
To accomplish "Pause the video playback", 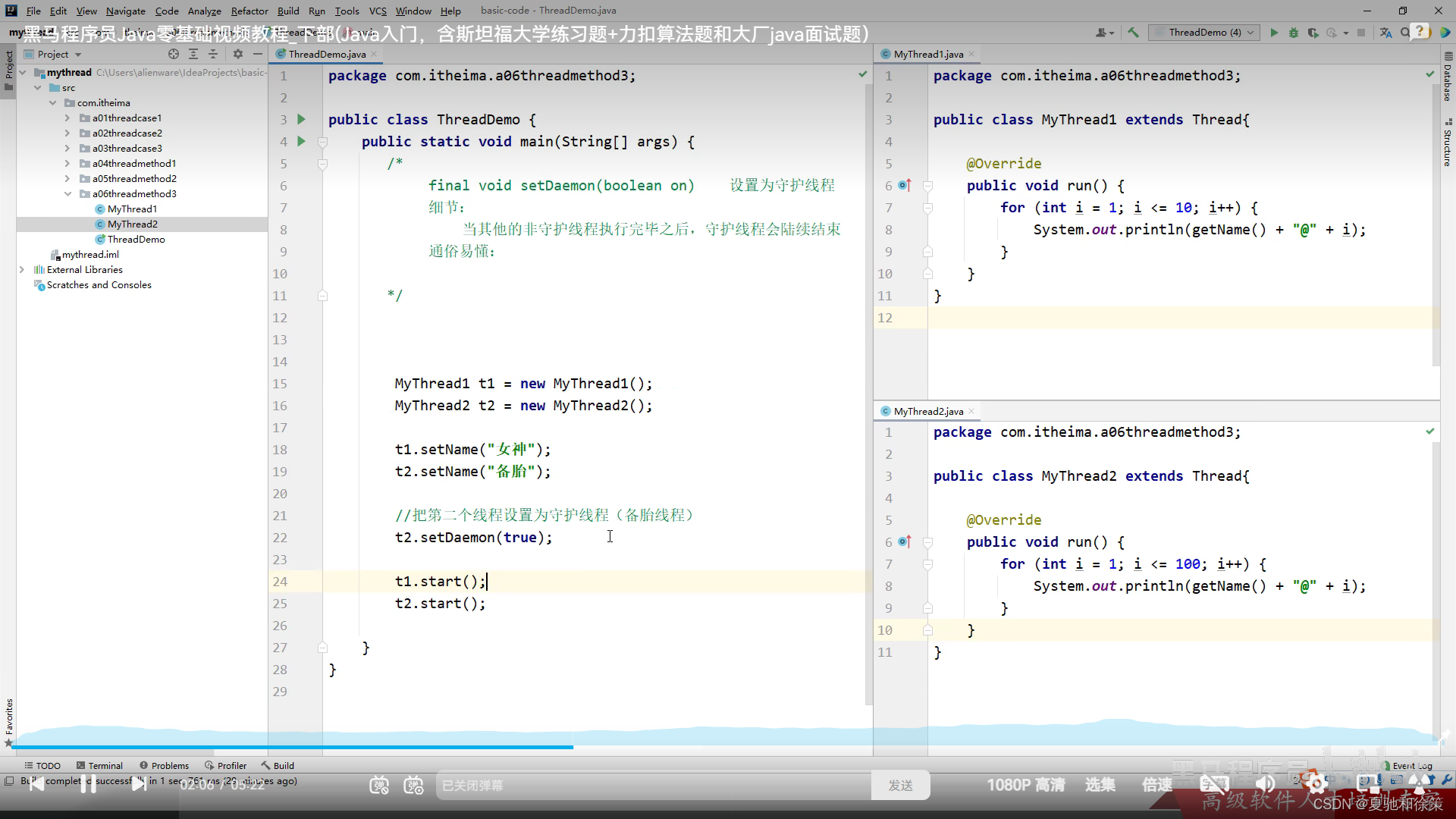I will (88, 784).
